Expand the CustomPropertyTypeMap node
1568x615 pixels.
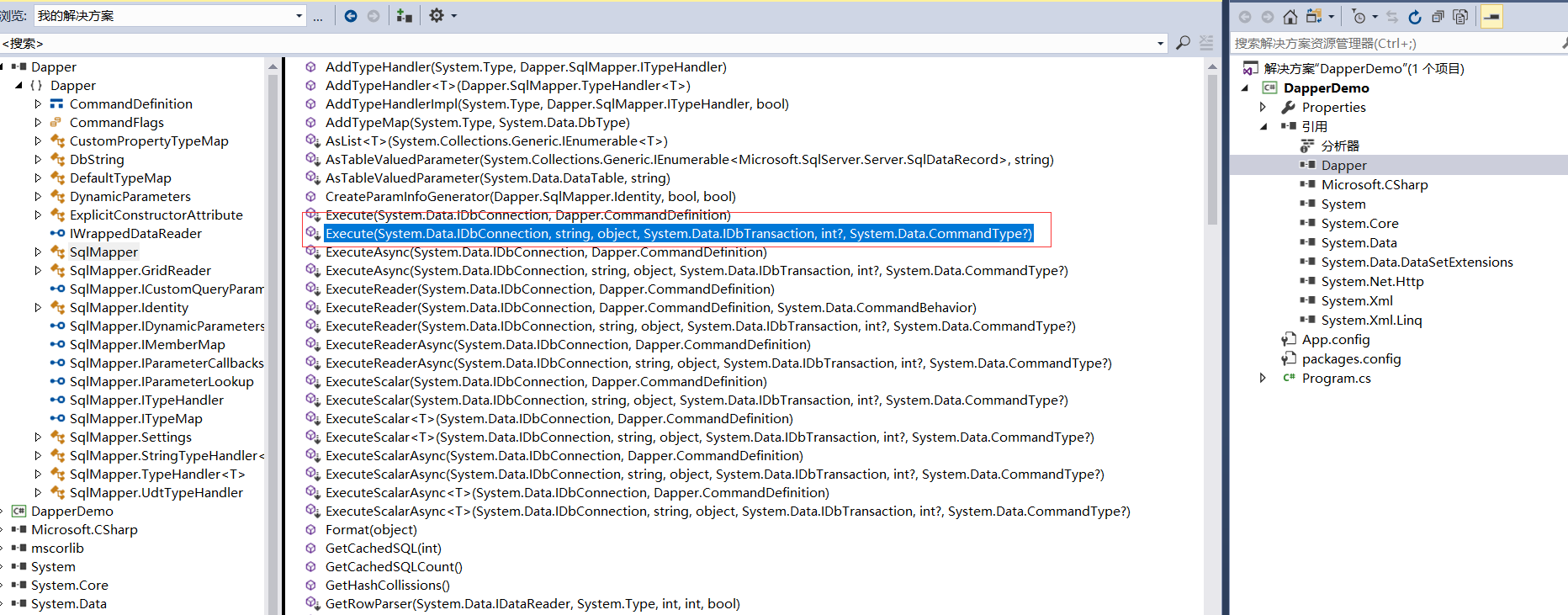(x=38, y=140)
